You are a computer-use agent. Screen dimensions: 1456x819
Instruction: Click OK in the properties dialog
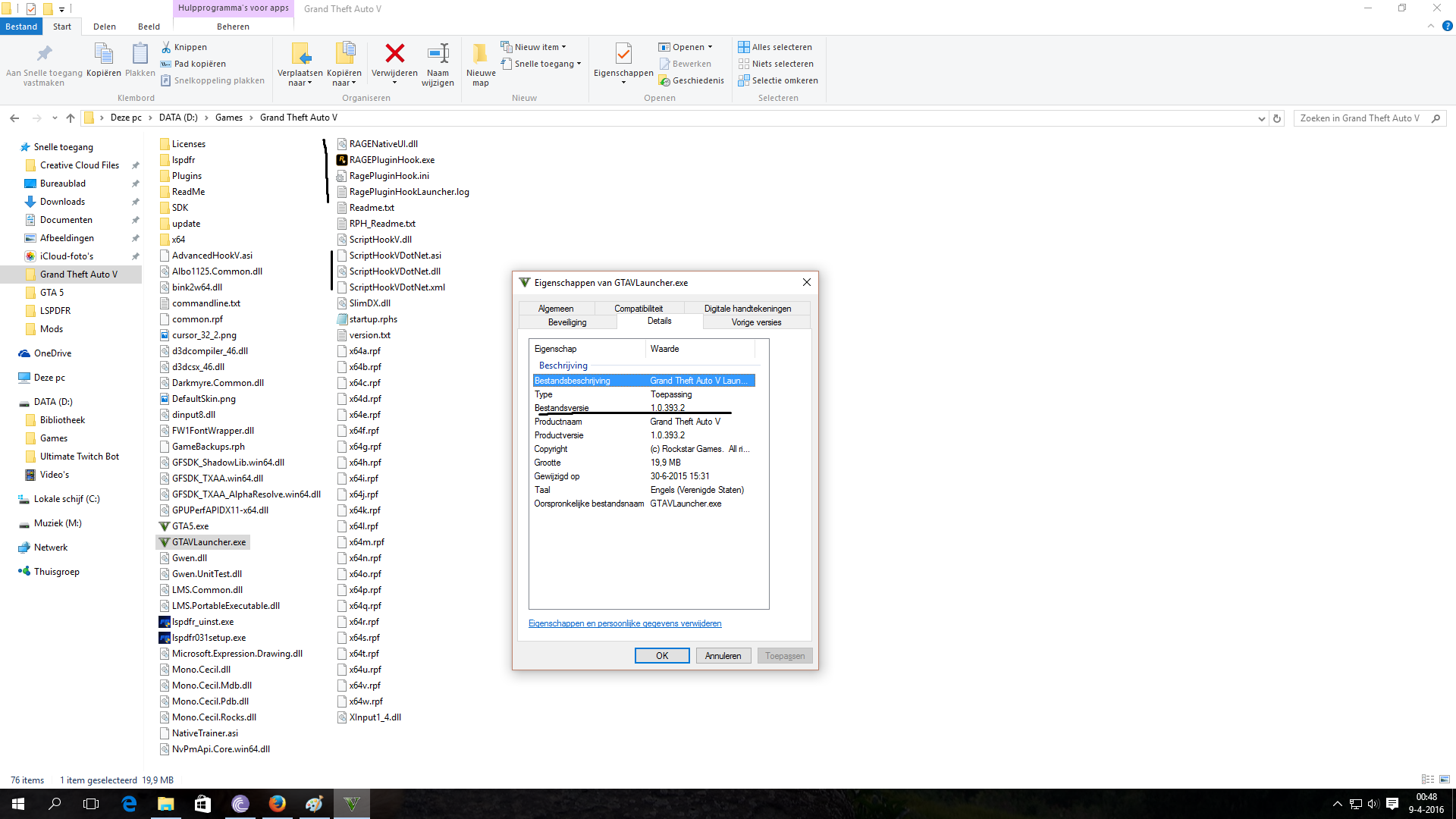(662, 656)
